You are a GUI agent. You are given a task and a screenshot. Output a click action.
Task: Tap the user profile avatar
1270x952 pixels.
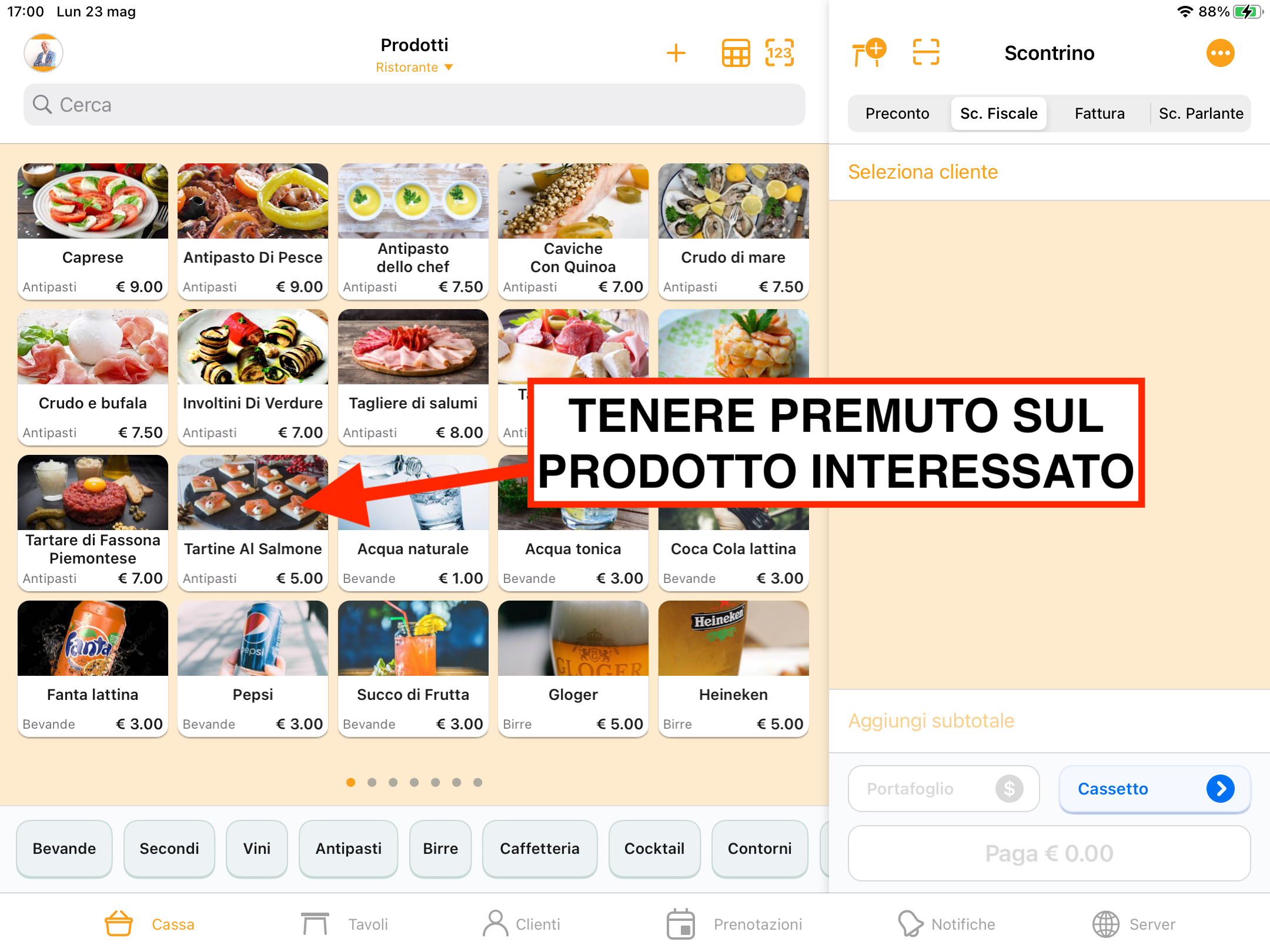44,53
